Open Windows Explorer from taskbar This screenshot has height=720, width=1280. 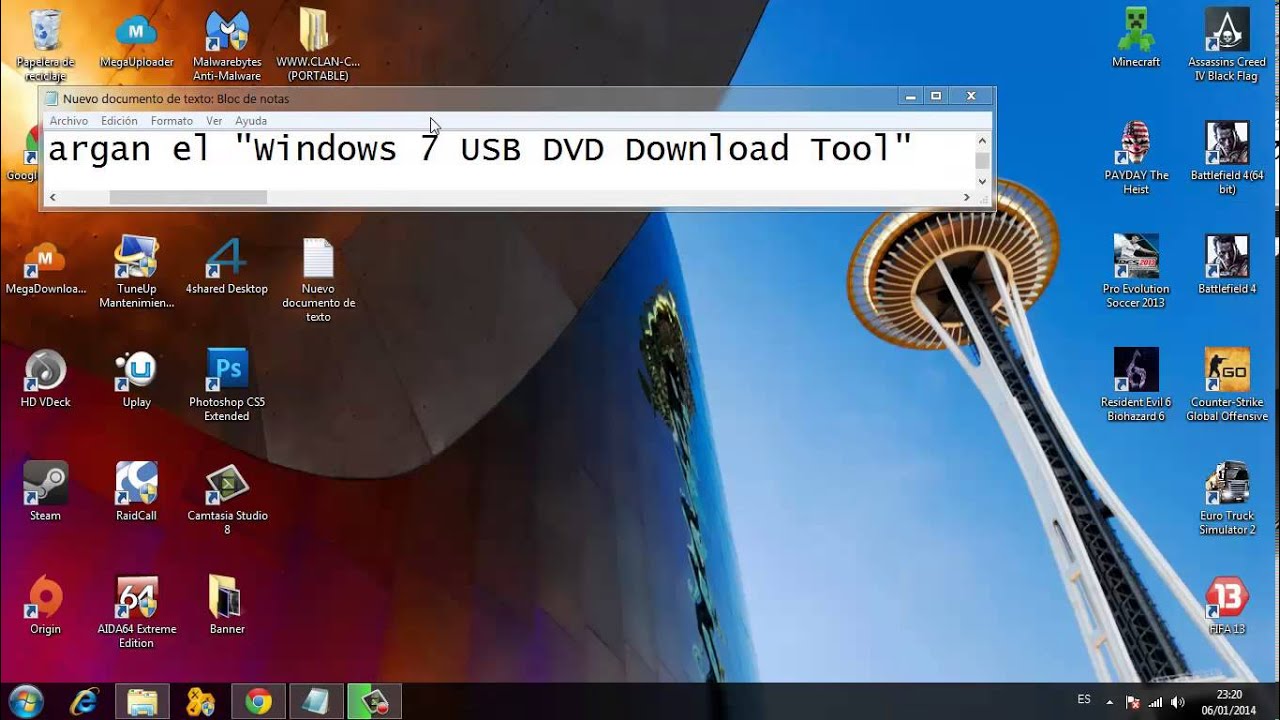pos(142,702)
